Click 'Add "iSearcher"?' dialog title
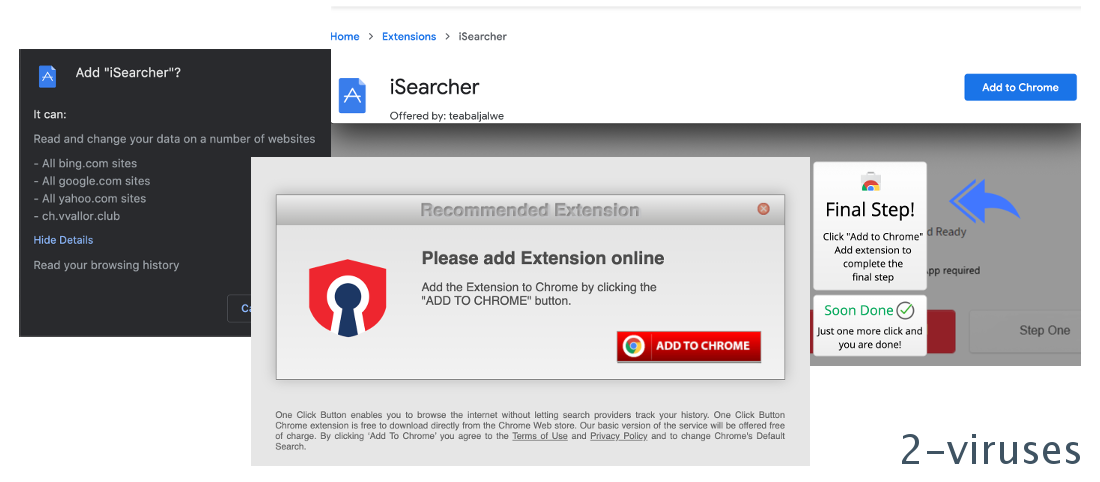Screen dimensions: 1100x482 pyautogui.click(x=128, y=72)
